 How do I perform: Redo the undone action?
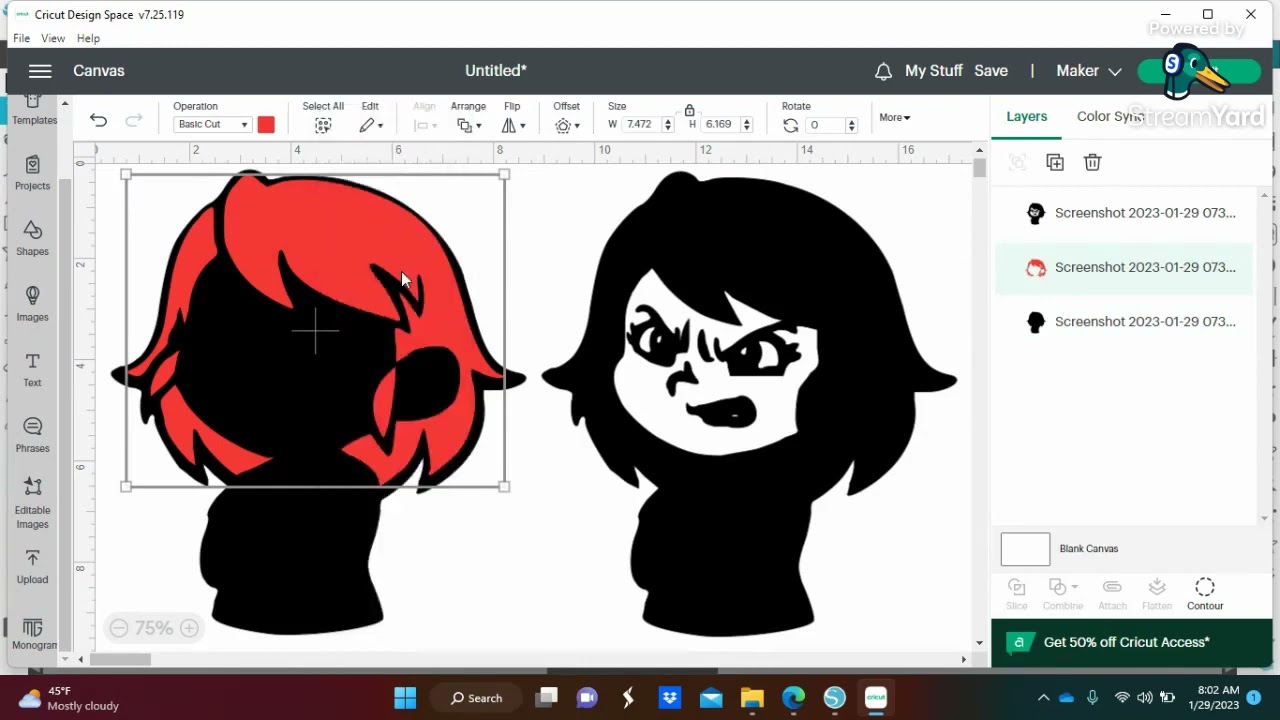[x=133, y=121]
